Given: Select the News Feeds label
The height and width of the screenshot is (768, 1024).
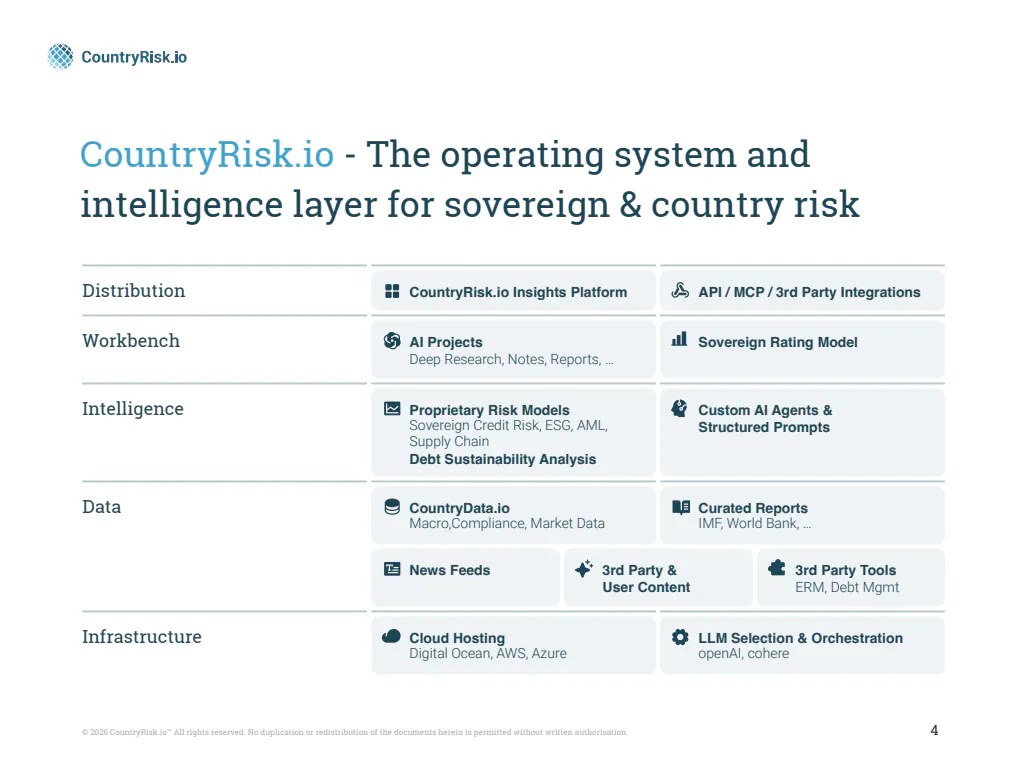Looking at the screenshot, I should click(449, 570).
